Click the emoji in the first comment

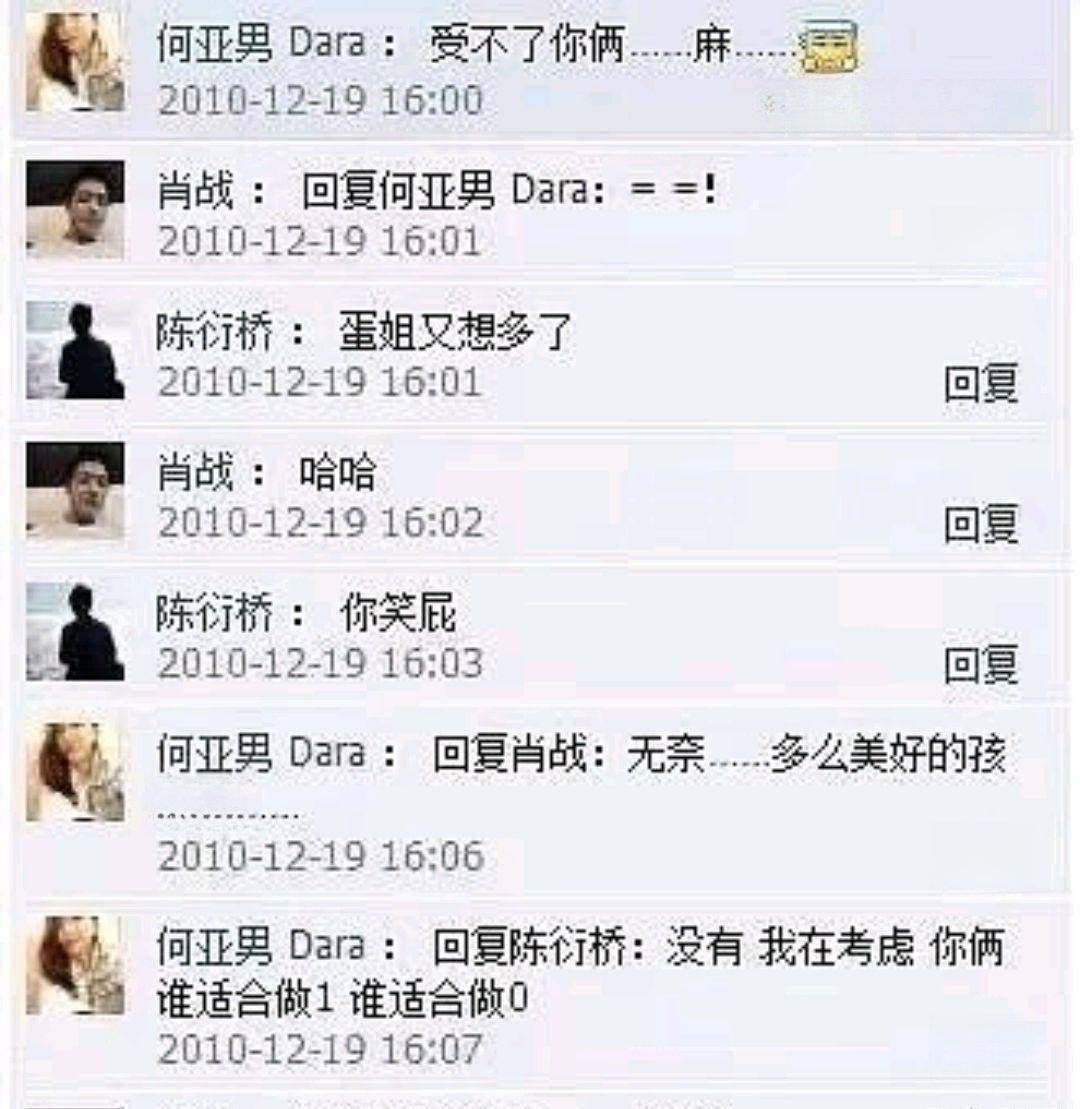[x=828, y=46]
